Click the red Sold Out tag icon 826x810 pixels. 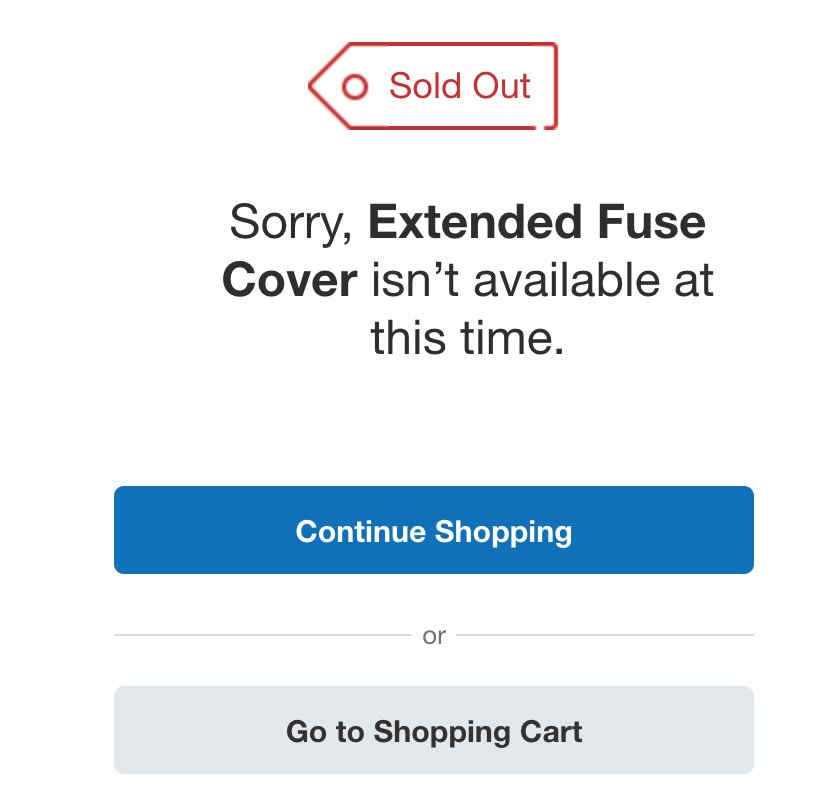pos(432,86)
